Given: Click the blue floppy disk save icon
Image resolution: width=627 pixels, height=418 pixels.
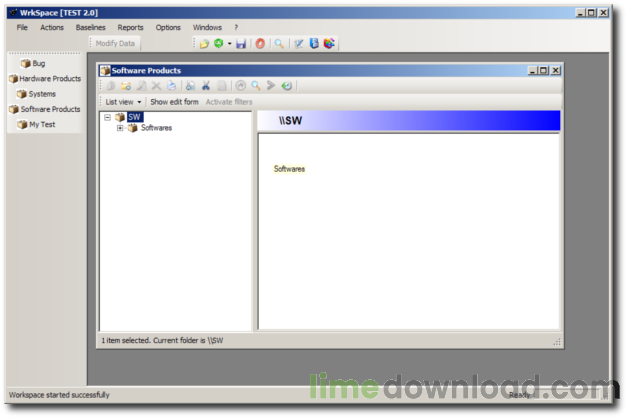Looking at the screenshot, I should point(241,44).
